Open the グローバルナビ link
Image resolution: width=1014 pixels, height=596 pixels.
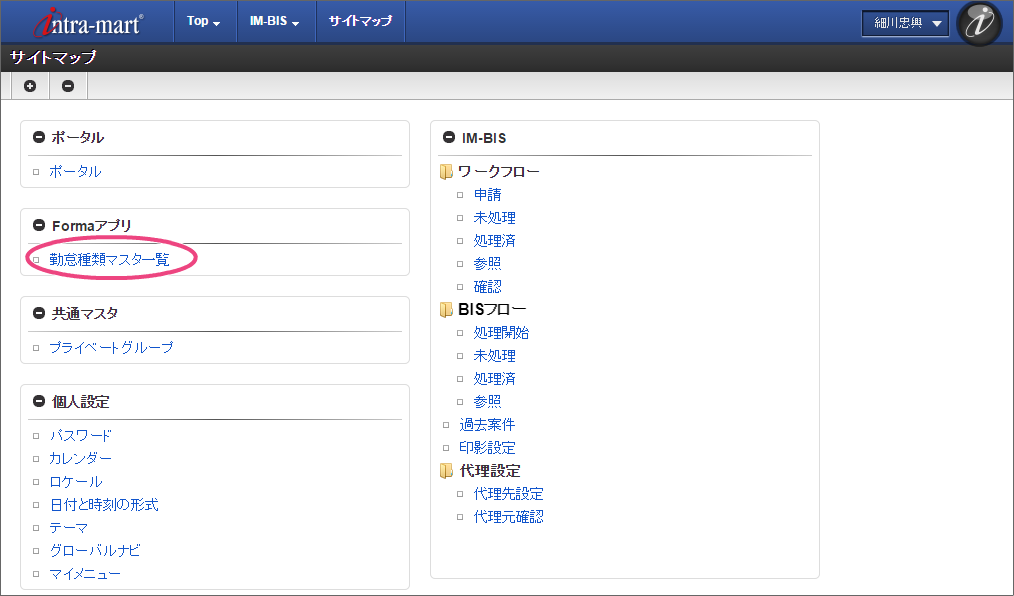[95, 551]
